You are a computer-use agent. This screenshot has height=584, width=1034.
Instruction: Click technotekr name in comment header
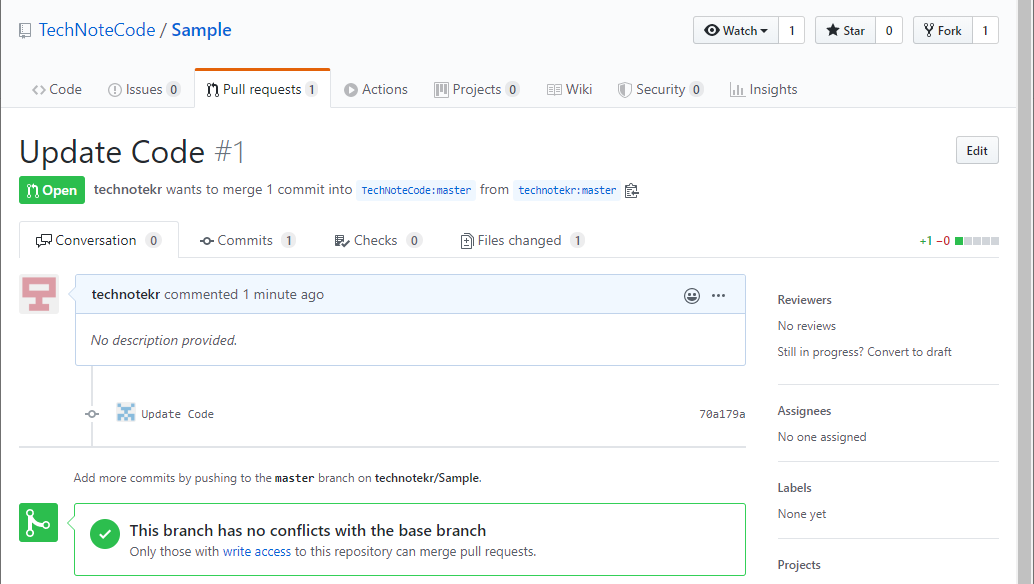[x=126, y=295]
